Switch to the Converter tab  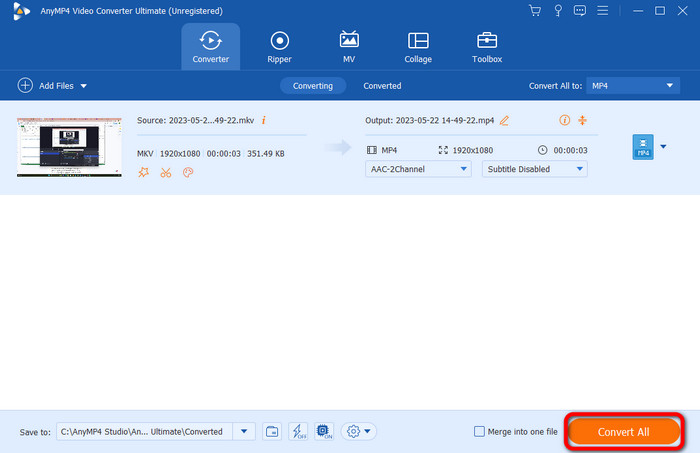click(211, 47)
